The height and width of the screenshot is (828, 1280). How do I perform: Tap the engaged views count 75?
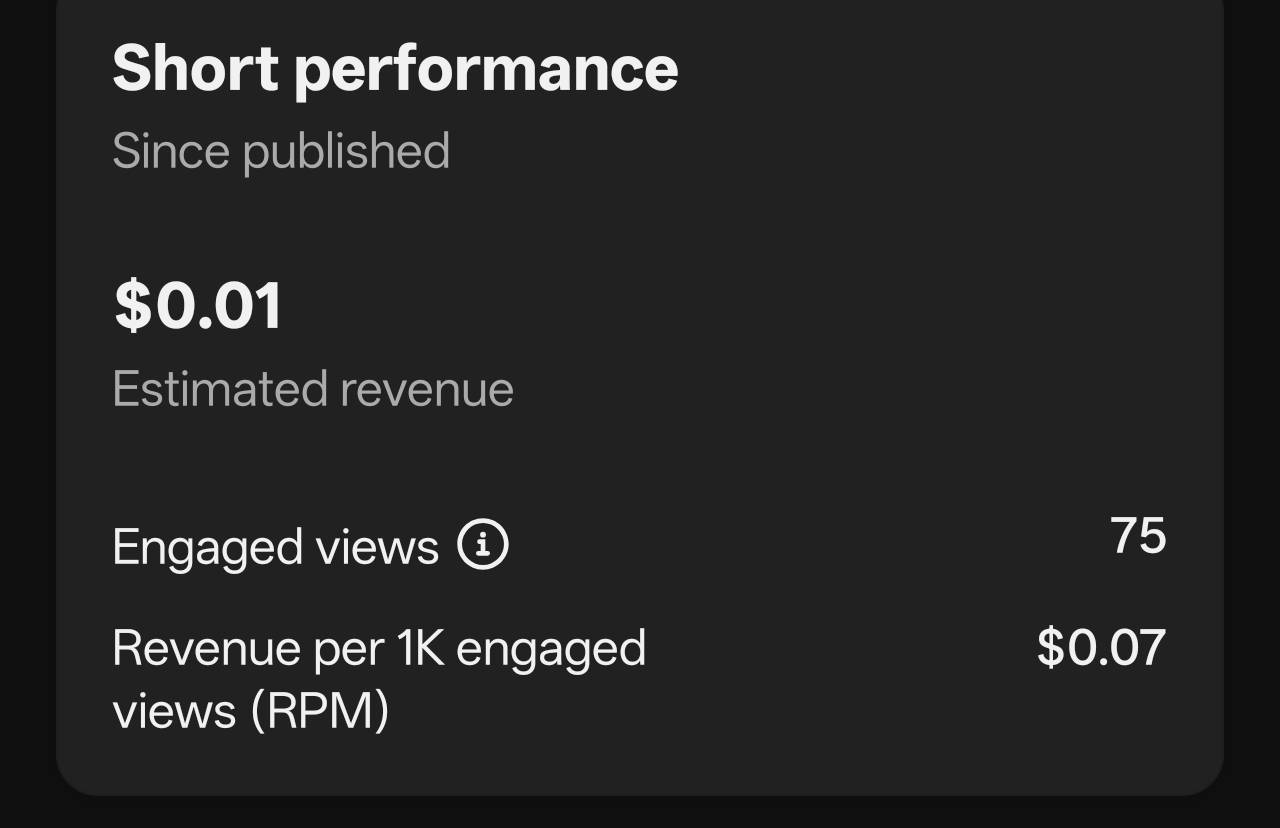pyautogui.click(x=1138, y=536)
